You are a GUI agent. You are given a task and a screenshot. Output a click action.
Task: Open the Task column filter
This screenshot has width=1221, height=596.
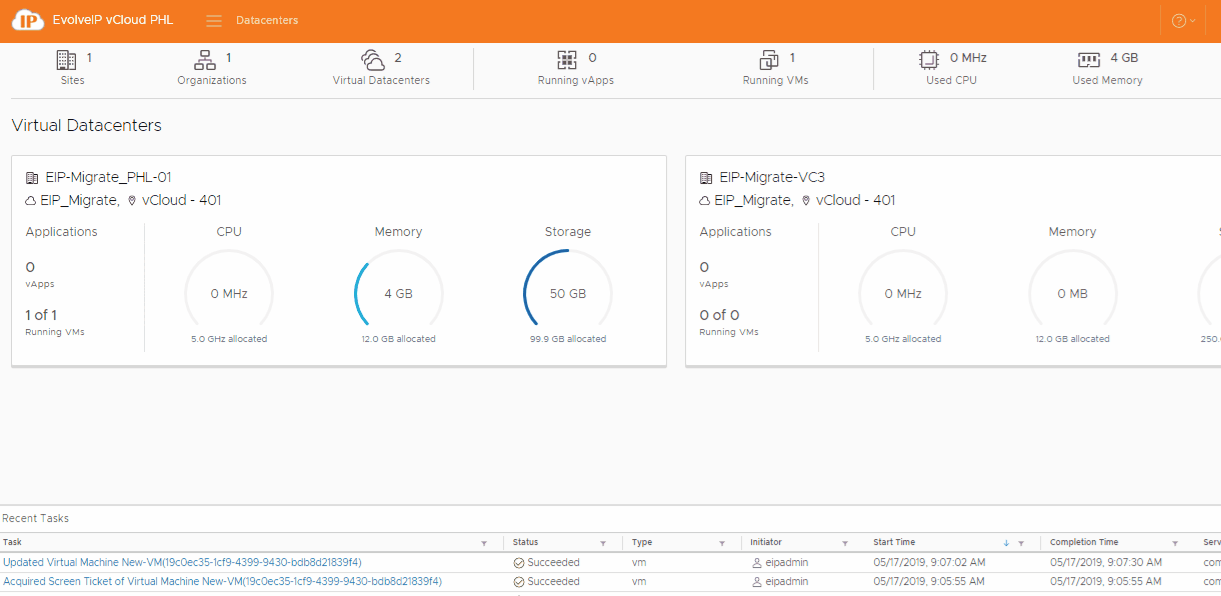click(484, 543)
